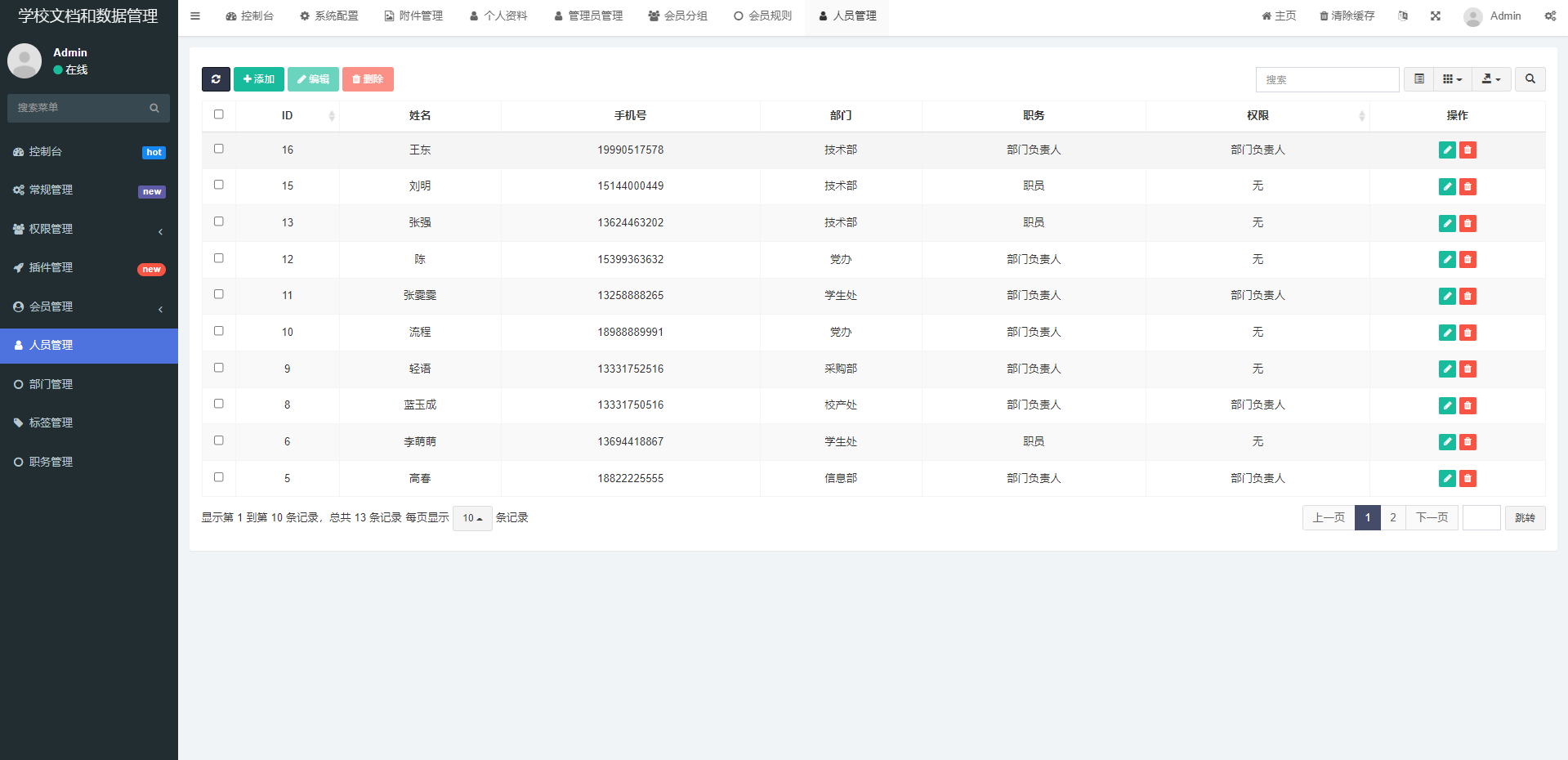This screenshot has height=760, width=1568.
Task: Go to page 2 of the table
Action: pos(1393,518)
